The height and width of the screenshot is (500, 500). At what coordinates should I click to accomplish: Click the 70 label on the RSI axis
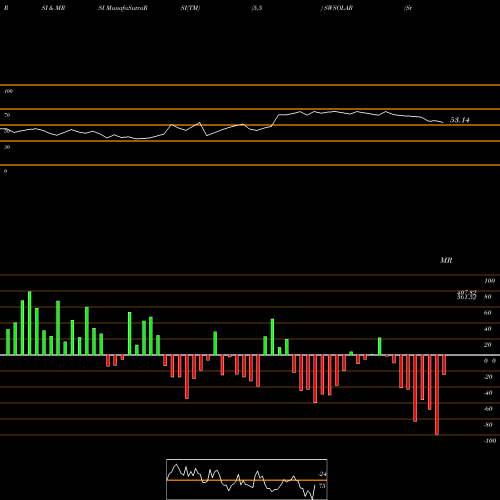click(7, 115)
